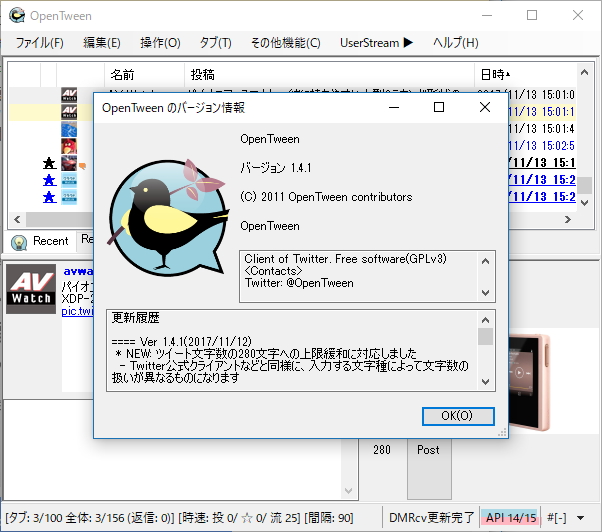Close the OpenTween version info dialog
This screenshot has width=602, height=532.
(x=485, y=107)
